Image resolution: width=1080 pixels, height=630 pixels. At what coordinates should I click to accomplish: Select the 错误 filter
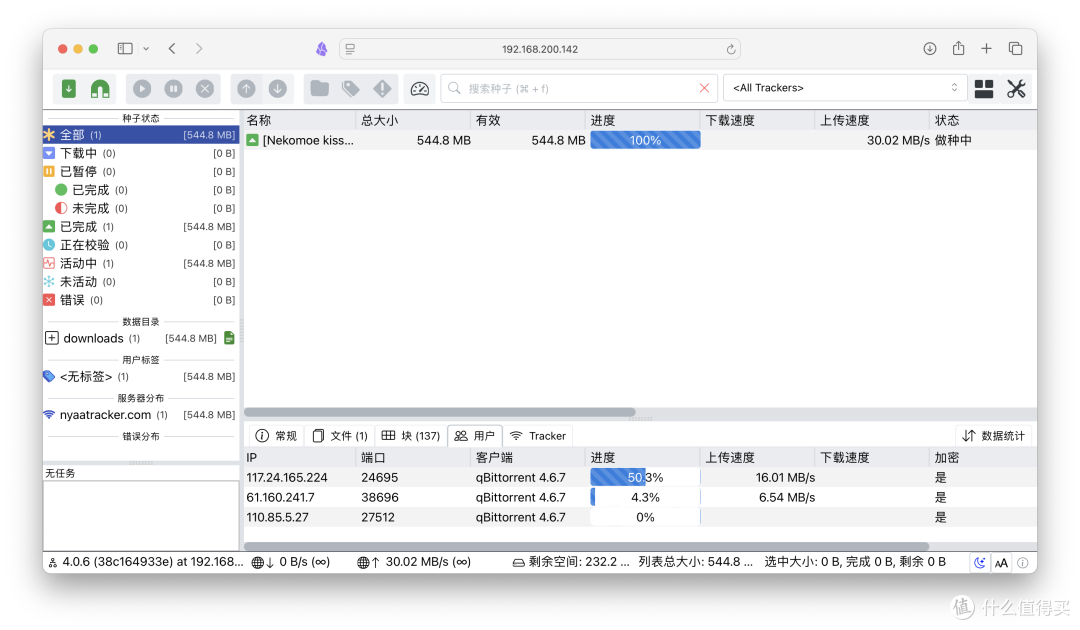141,300
